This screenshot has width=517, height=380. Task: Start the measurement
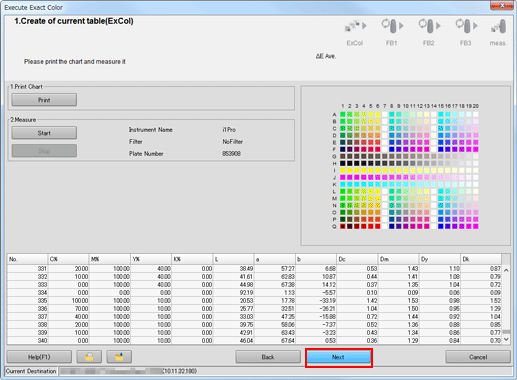(44, 133)
